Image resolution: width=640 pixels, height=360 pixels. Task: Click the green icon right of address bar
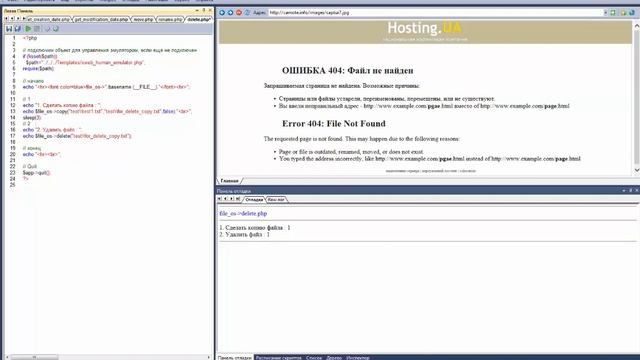coord(613,13)
